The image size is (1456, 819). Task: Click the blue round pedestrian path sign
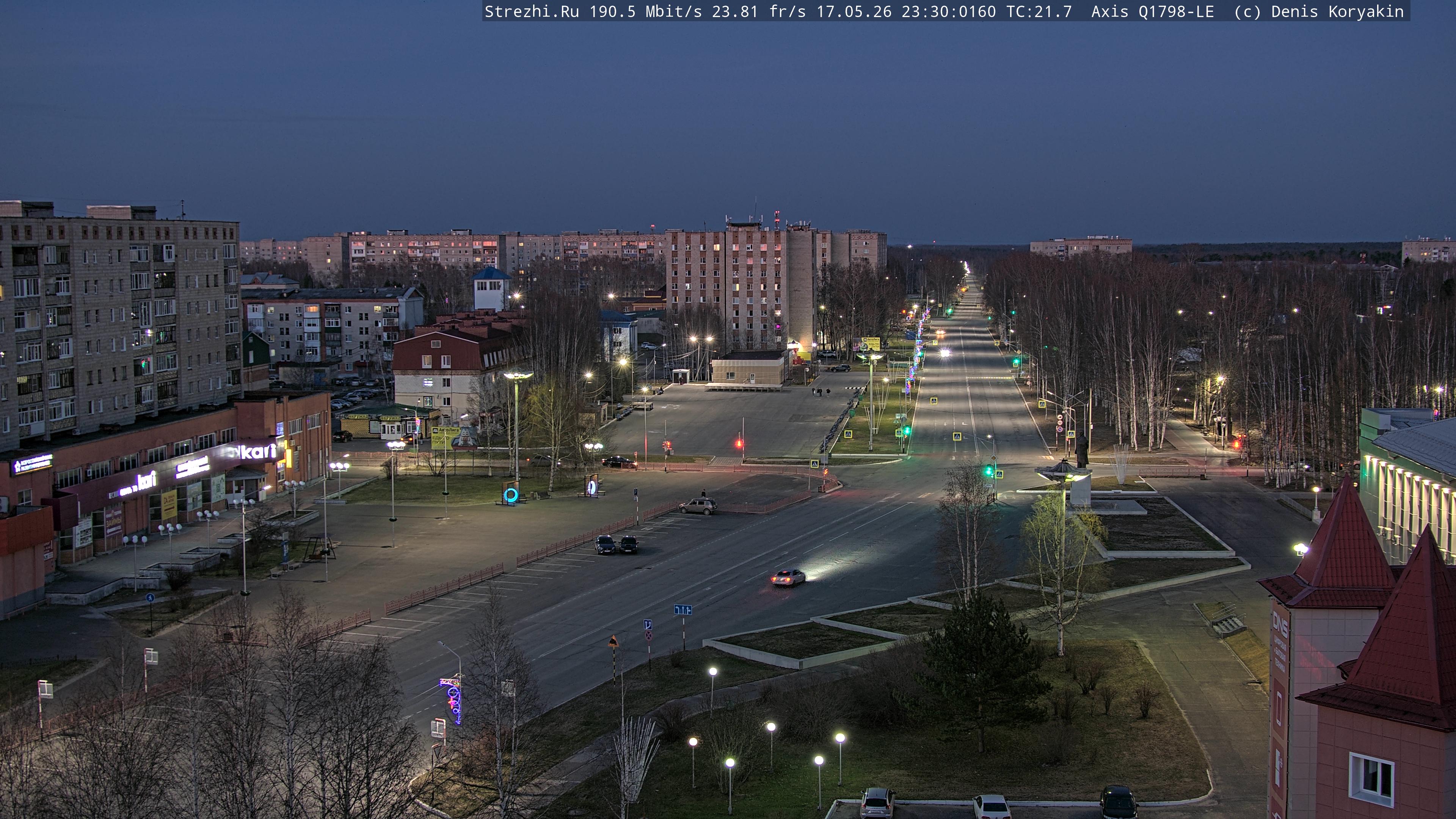click(x=150, y=598)
